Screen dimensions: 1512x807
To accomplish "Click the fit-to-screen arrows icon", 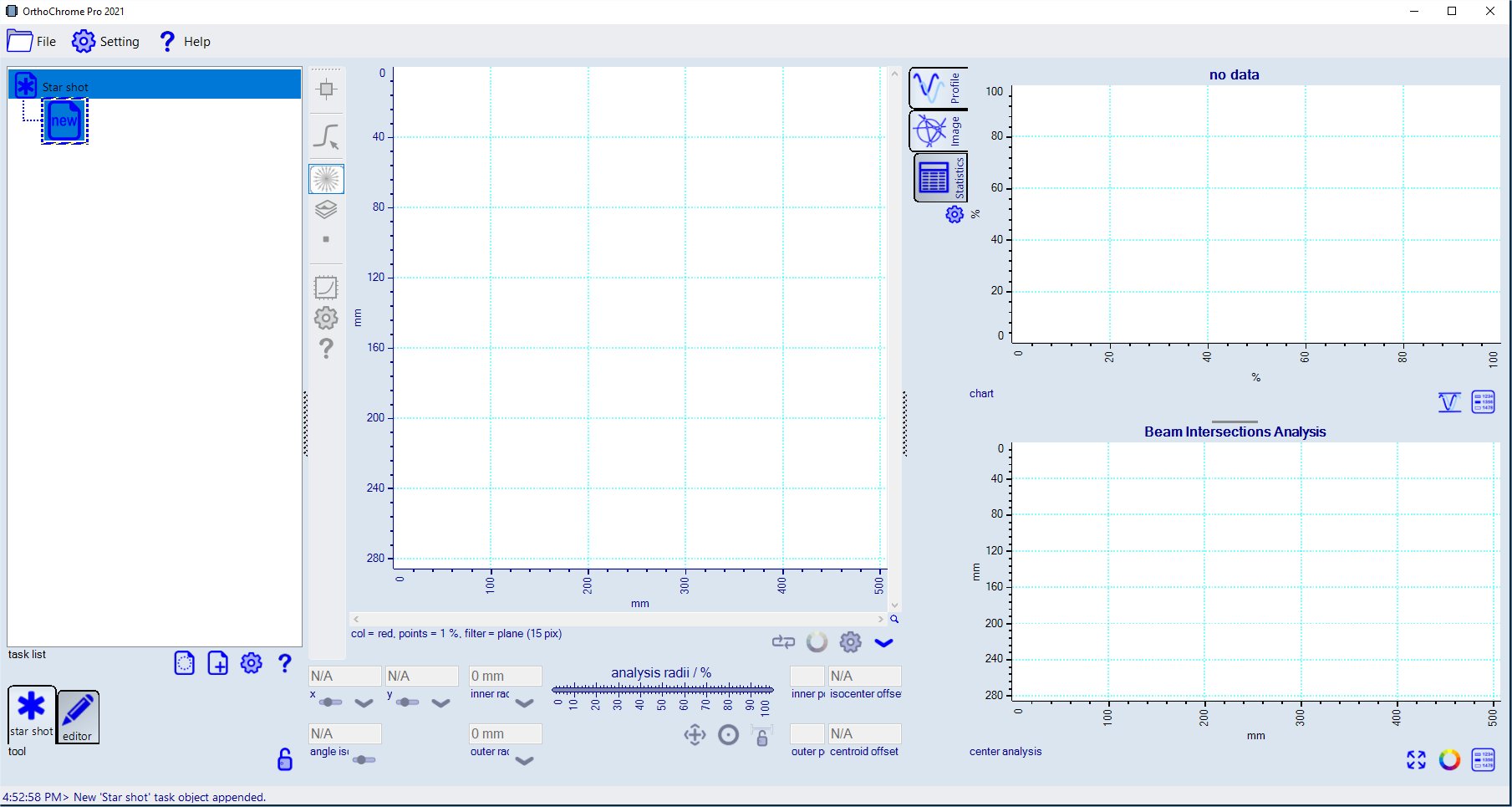I will (x=1416, y=759).
